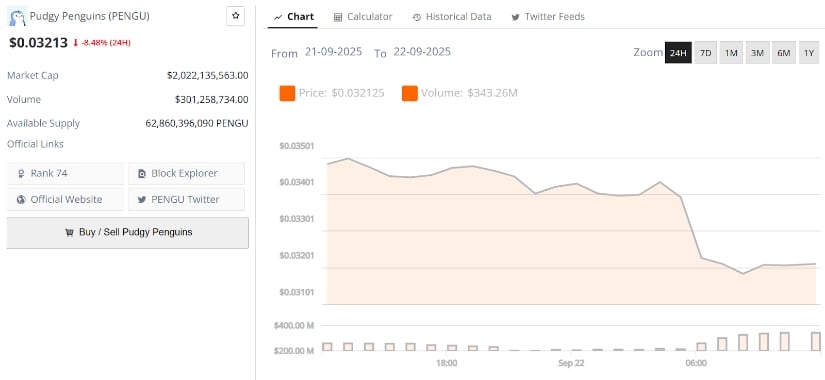Click the 06:00 x-axis label
This screenshot has height=380, width=825.
[696, 363]
